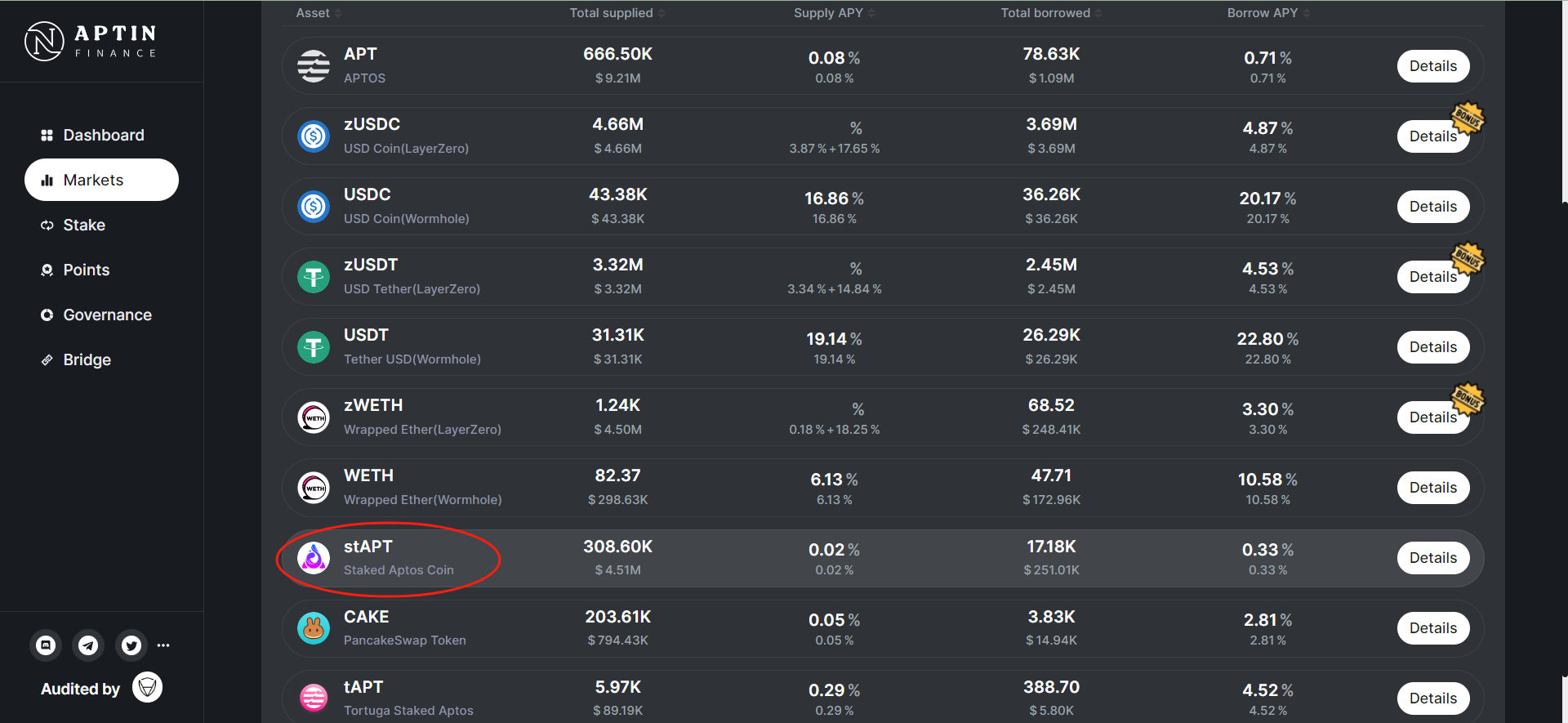Sort by Supply APY column
The width and height of the screenshot is (1568, 723).
834,13
